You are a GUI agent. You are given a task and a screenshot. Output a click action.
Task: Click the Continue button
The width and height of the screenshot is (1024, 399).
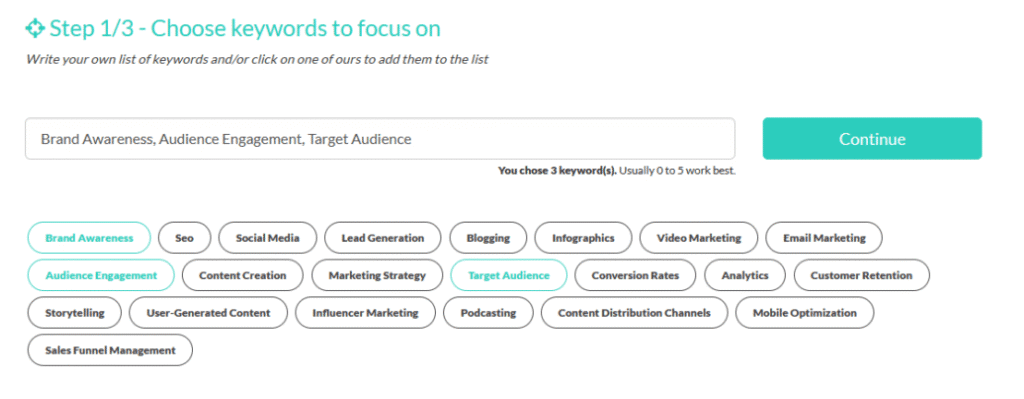pyautogui.click(x=872, y=139)
